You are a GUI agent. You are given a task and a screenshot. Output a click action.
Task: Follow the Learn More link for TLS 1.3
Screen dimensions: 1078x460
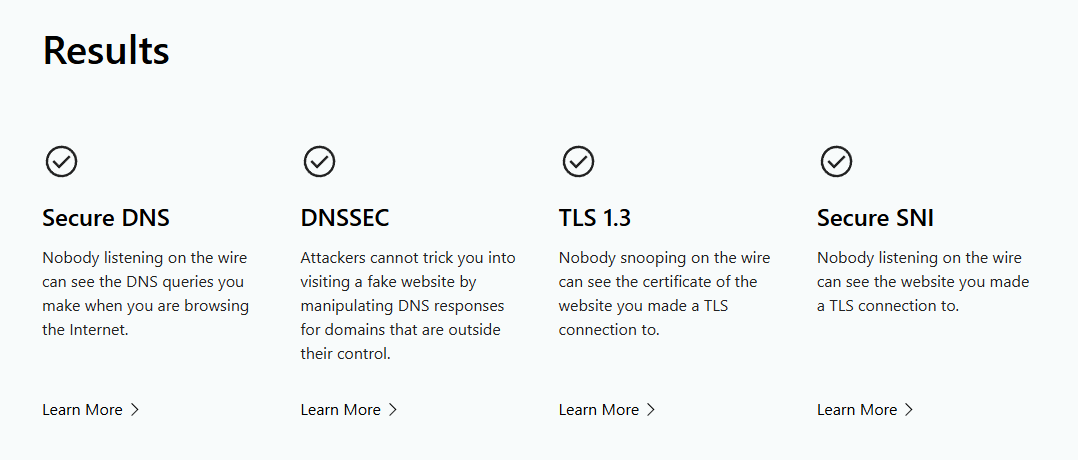[x=598, y=409]
